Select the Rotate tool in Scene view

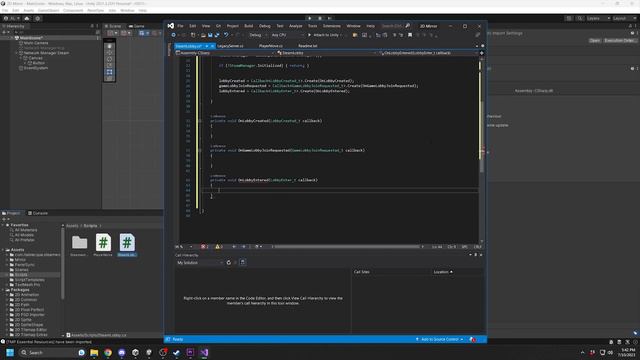109,59
